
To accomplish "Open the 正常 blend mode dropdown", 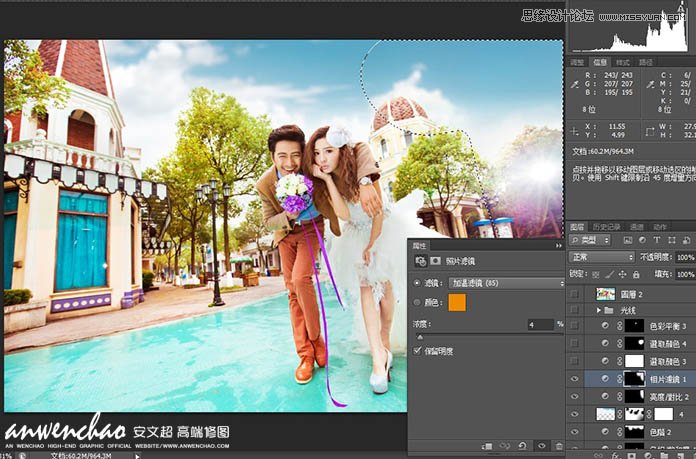I will click(601, 257).
